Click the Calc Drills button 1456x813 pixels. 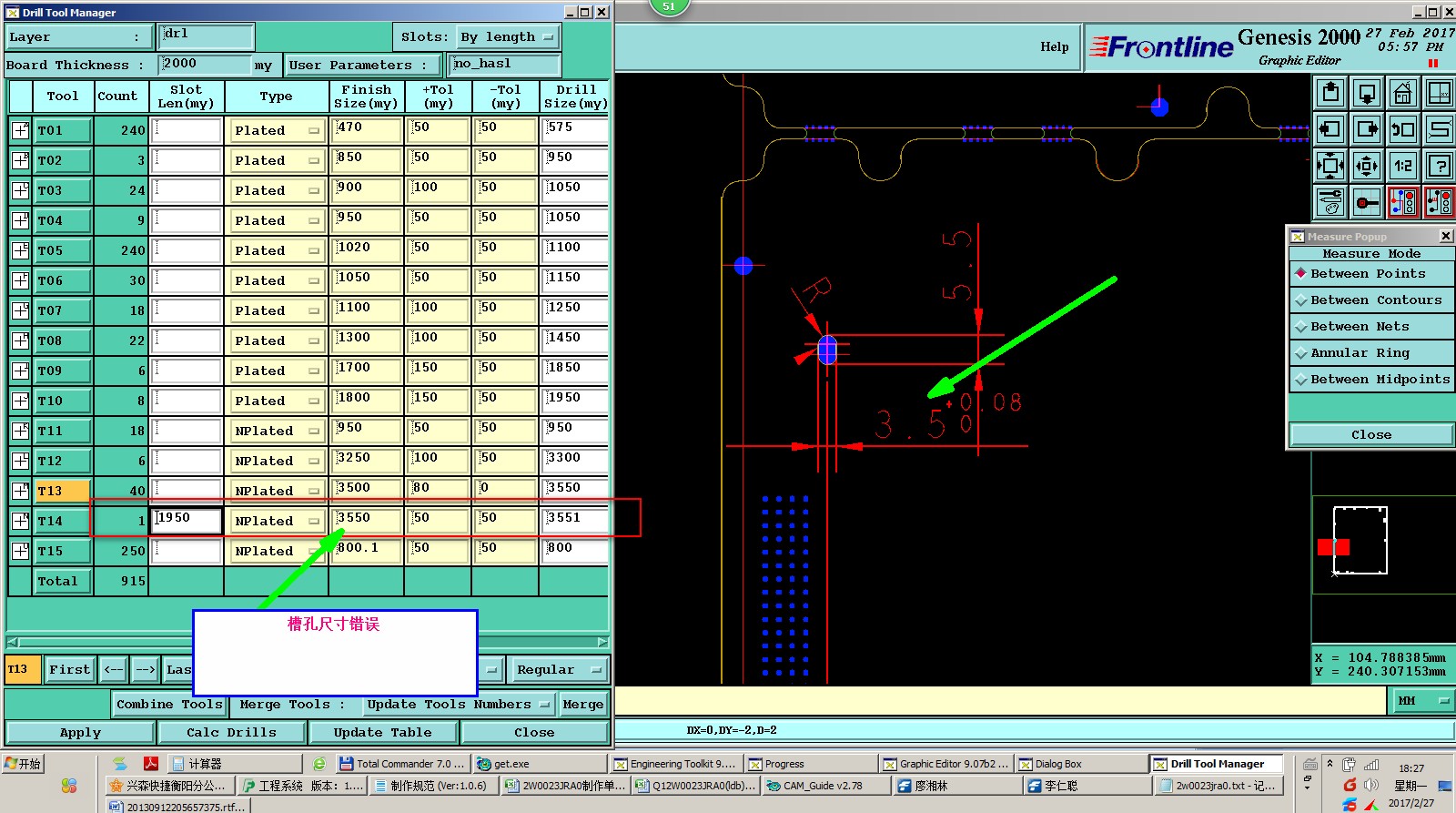(x=231, y=733)
